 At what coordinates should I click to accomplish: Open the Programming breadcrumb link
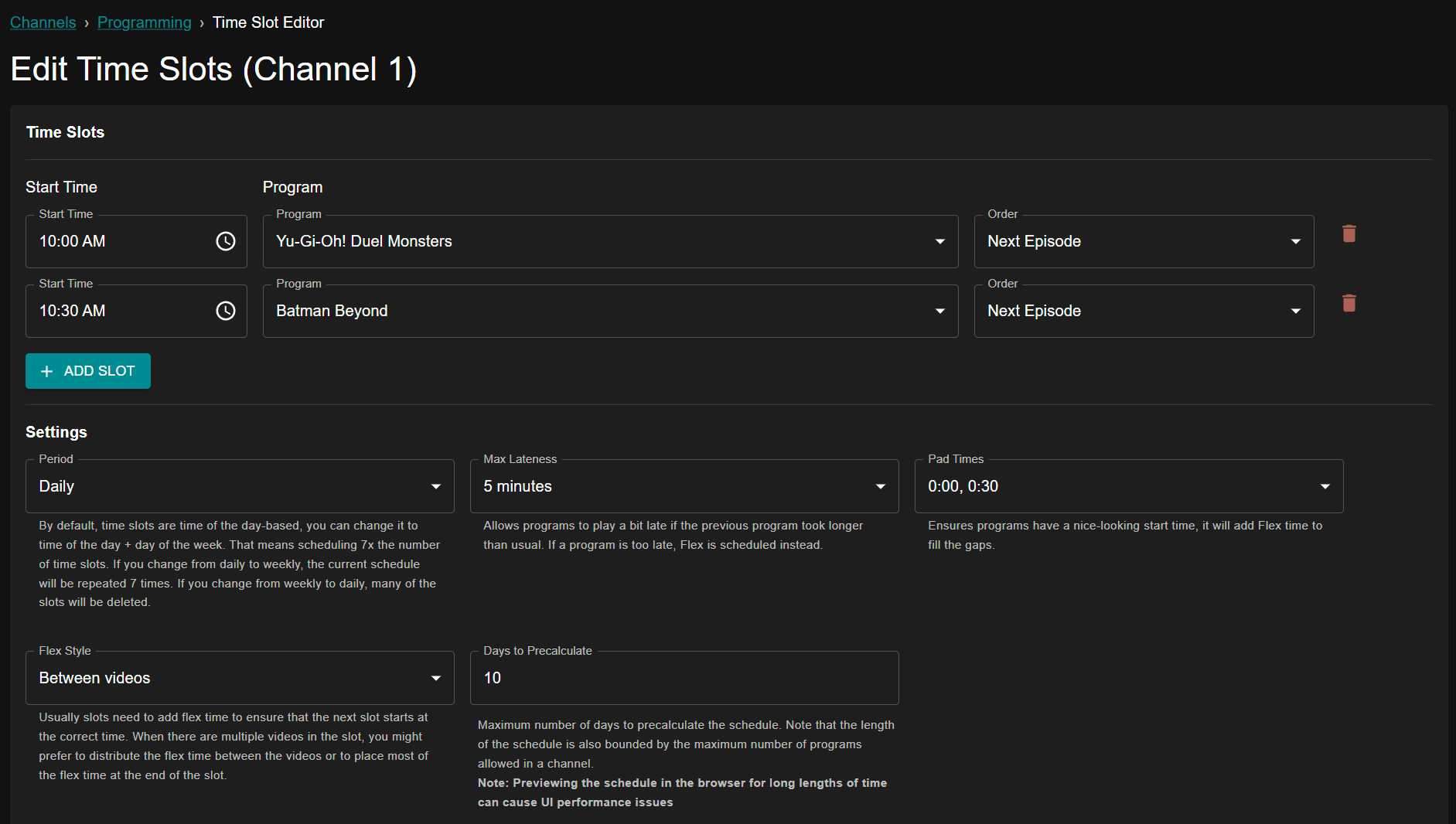(x=144, y=22)
